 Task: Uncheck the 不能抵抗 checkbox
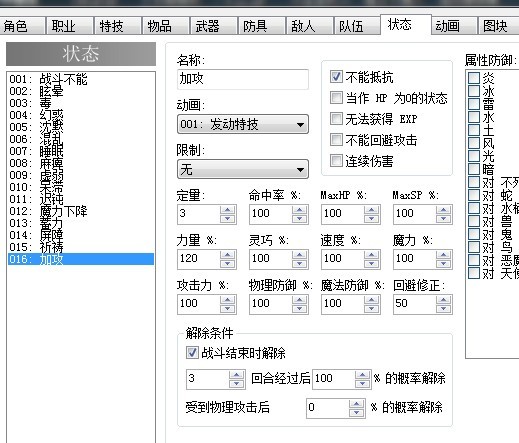coord(336,77)
